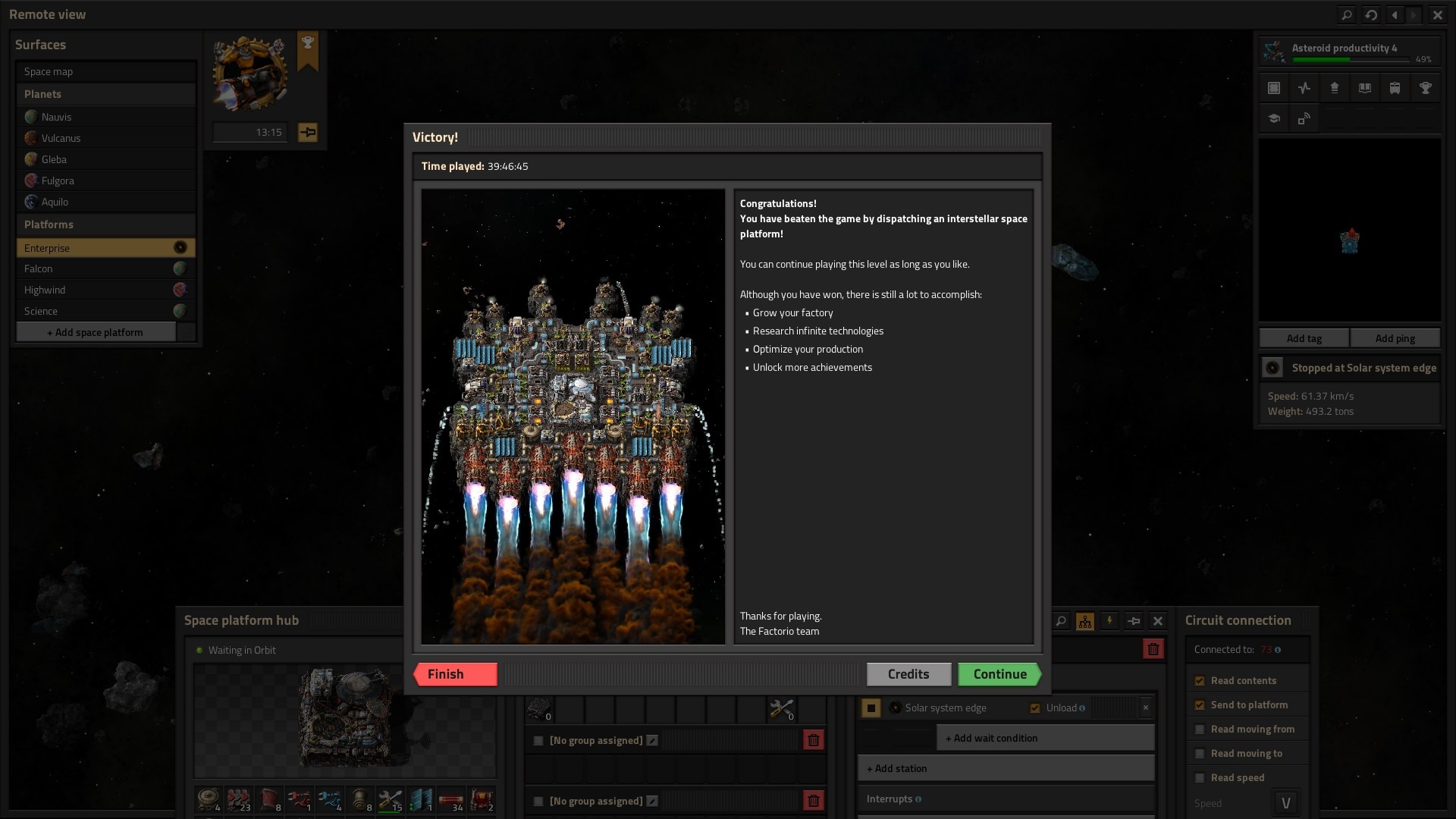The width and height of the screenshot is (1456, 819).
Task: Edit the first No group assigned name pencil
Action: [x=652, y=740]
